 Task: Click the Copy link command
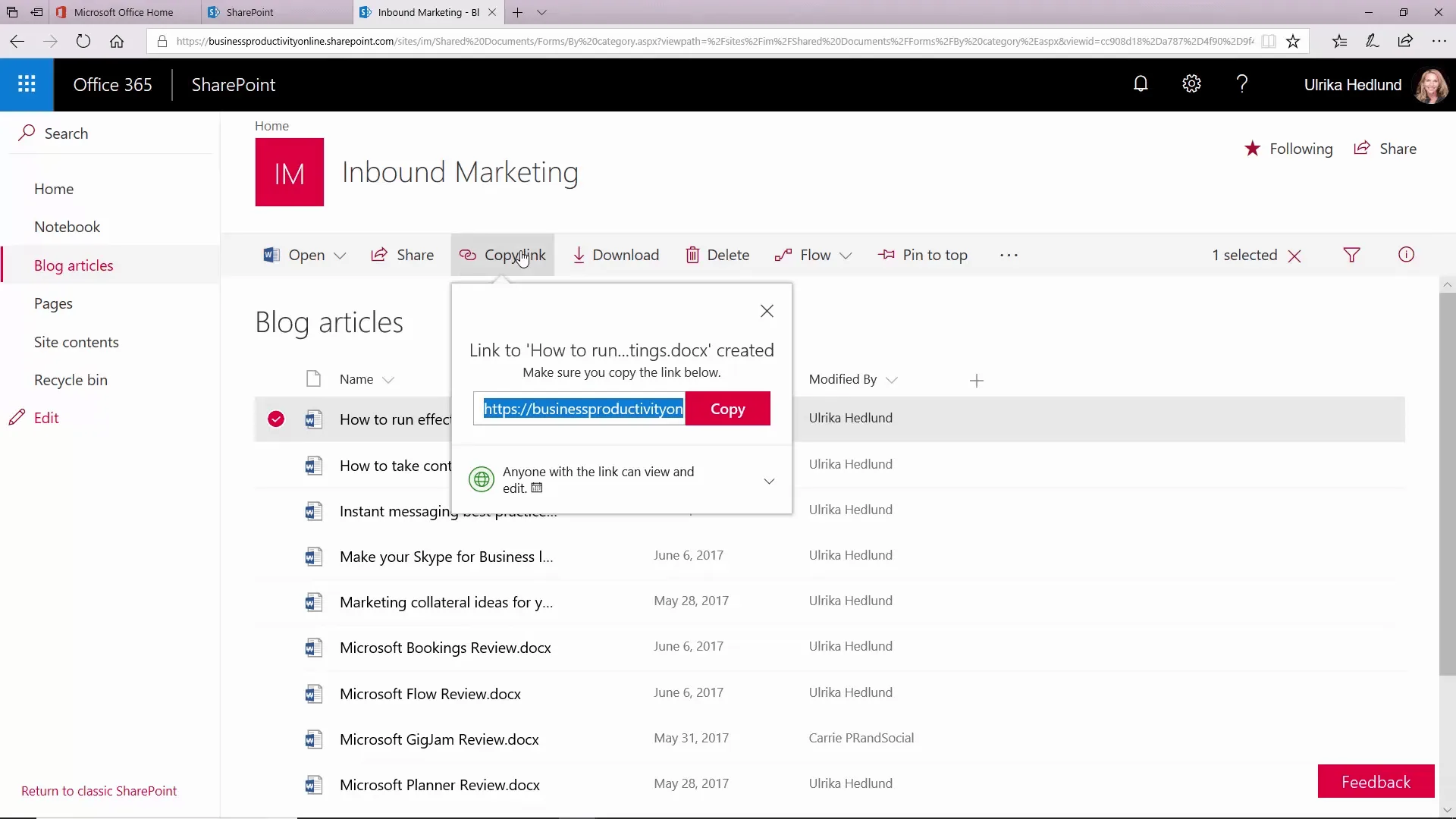pos(503,256)
